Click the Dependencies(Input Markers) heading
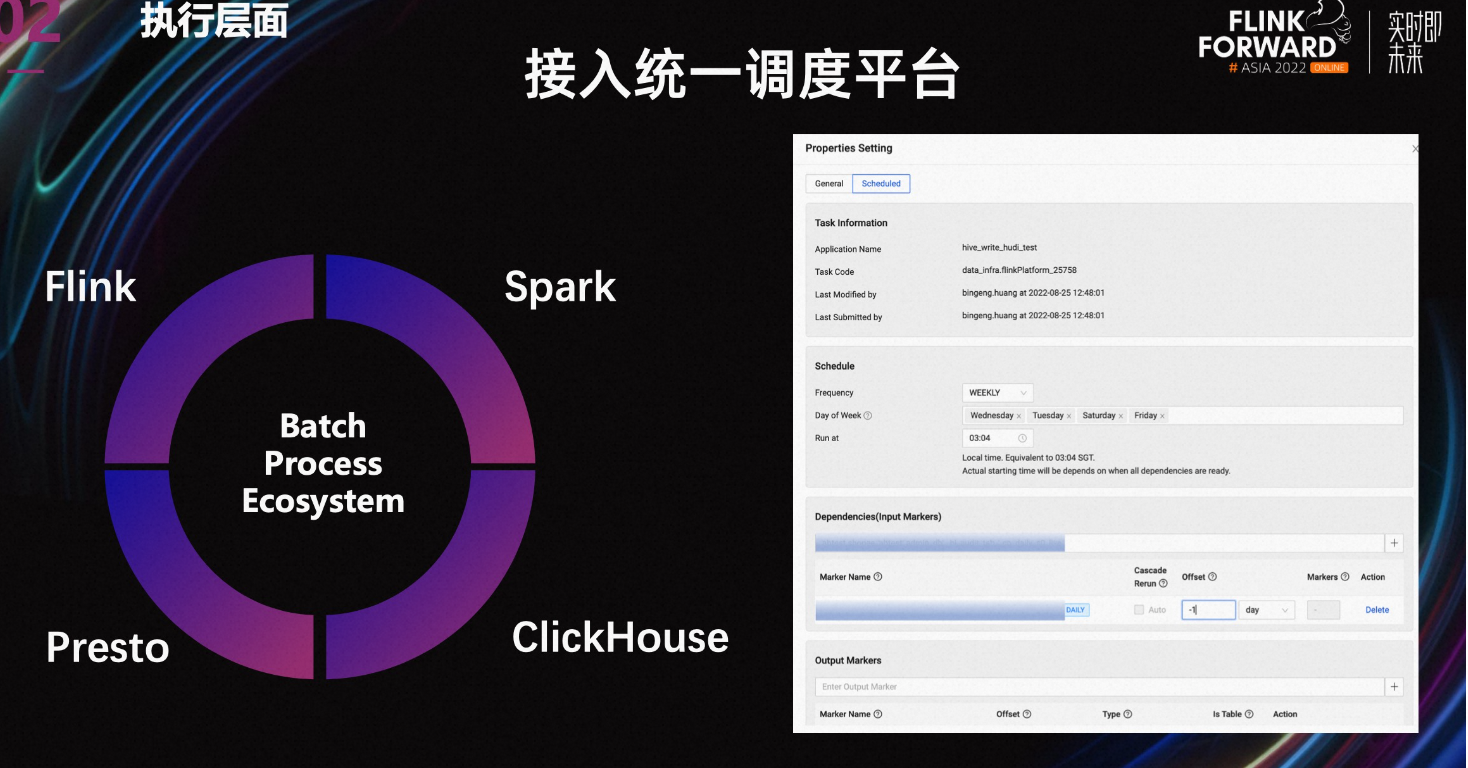The width and height of the screenshot is (1468, 768). coord(878,517)
